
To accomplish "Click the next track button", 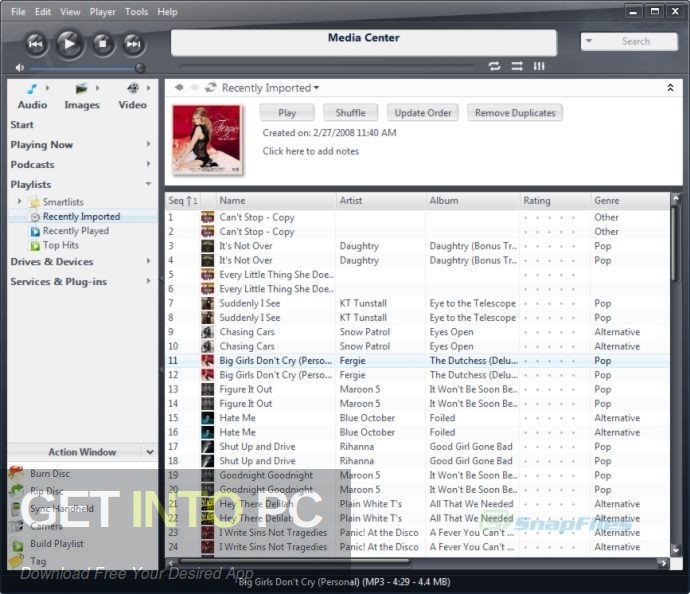I will pos(133,44).
